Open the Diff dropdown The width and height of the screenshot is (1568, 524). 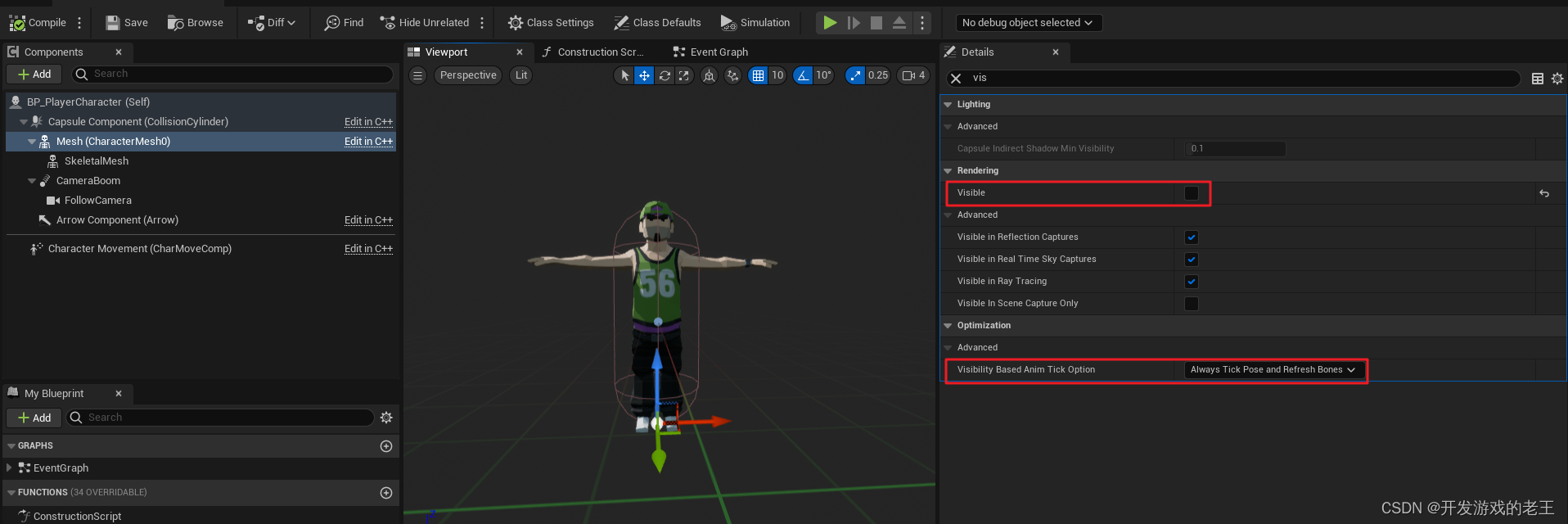pos(273,23)
